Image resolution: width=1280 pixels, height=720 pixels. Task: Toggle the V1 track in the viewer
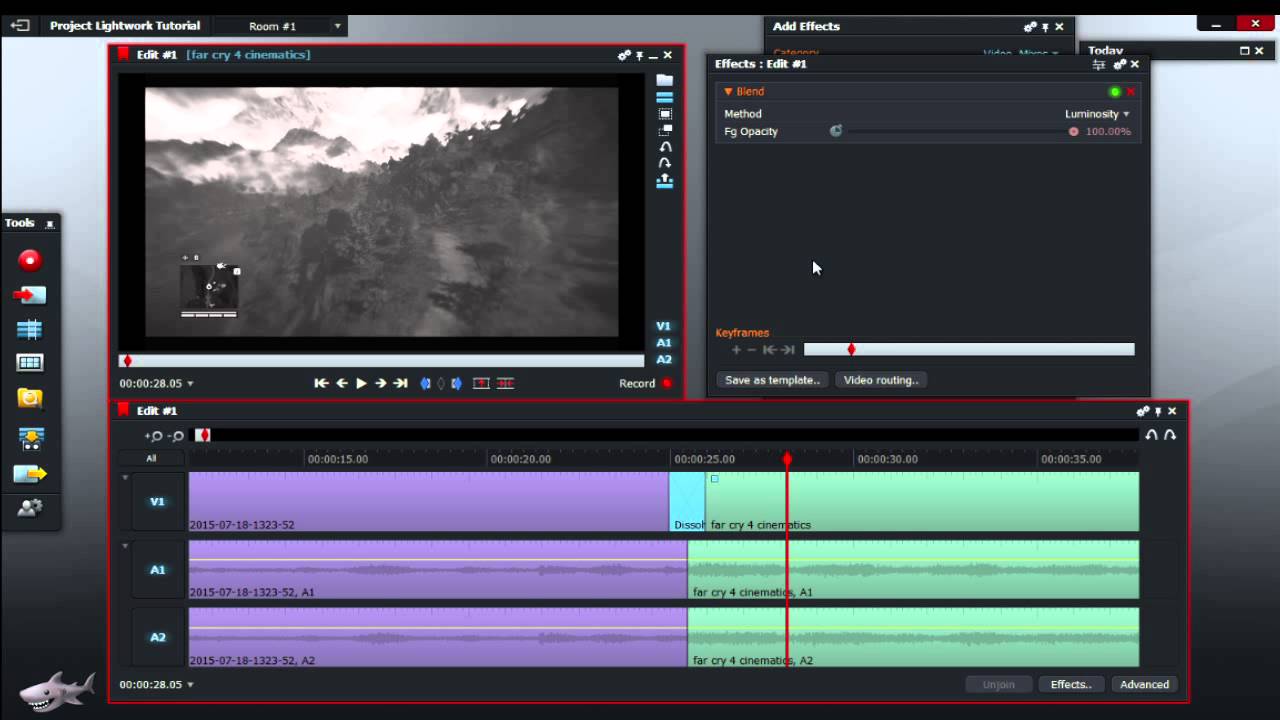(664, 326)
